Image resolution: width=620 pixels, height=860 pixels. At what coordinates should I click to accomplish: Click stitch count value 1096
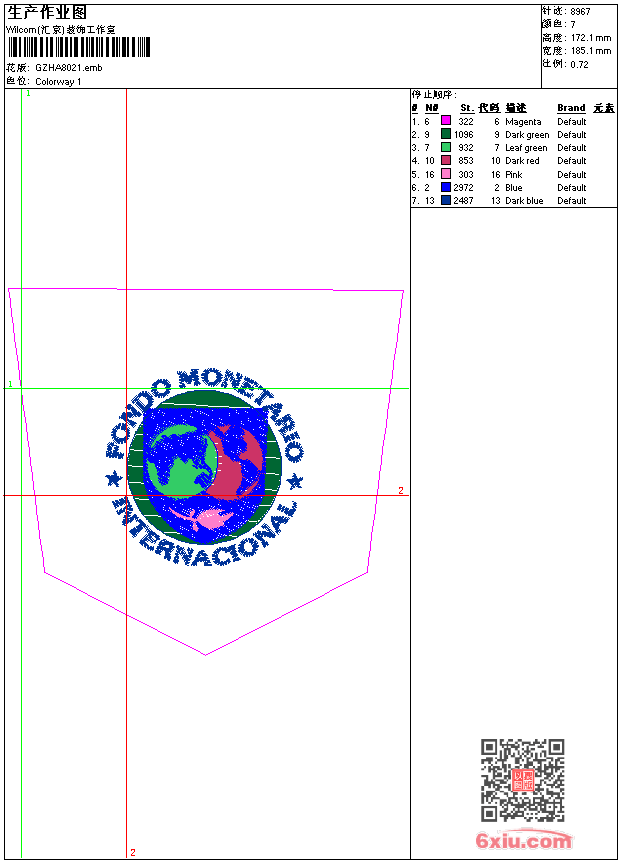tap(463, 135)
